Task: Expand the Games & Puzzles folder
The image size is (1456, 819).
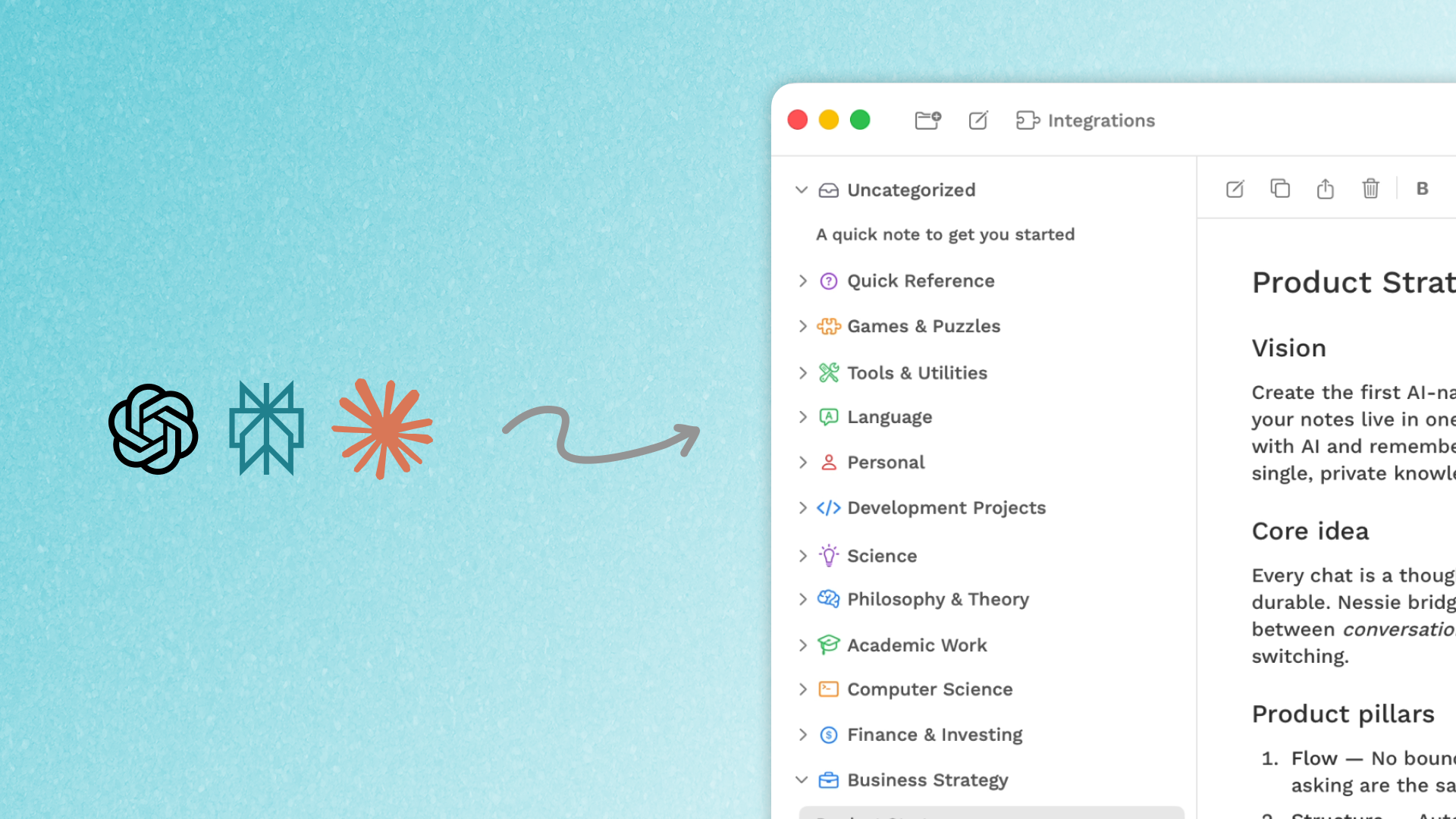Action: pyautogui.click(x=802, y=326)
